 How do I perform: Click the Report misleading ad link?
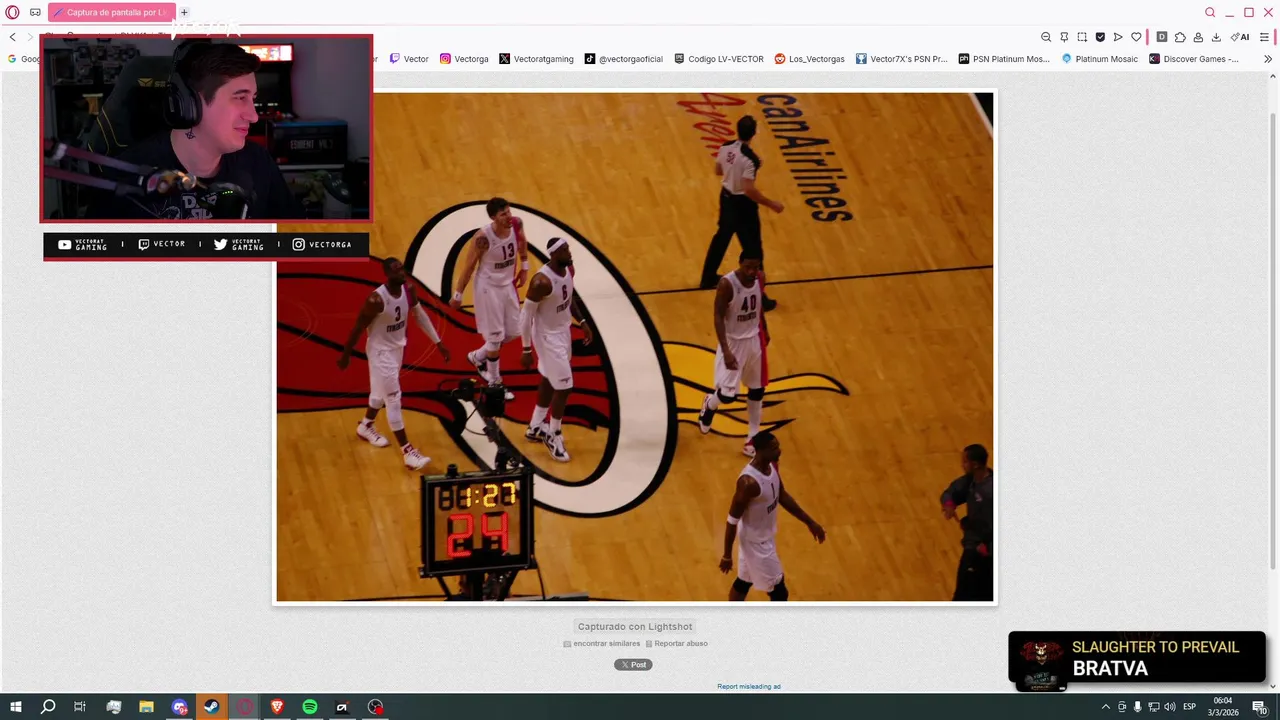click(x=749, y=687)
